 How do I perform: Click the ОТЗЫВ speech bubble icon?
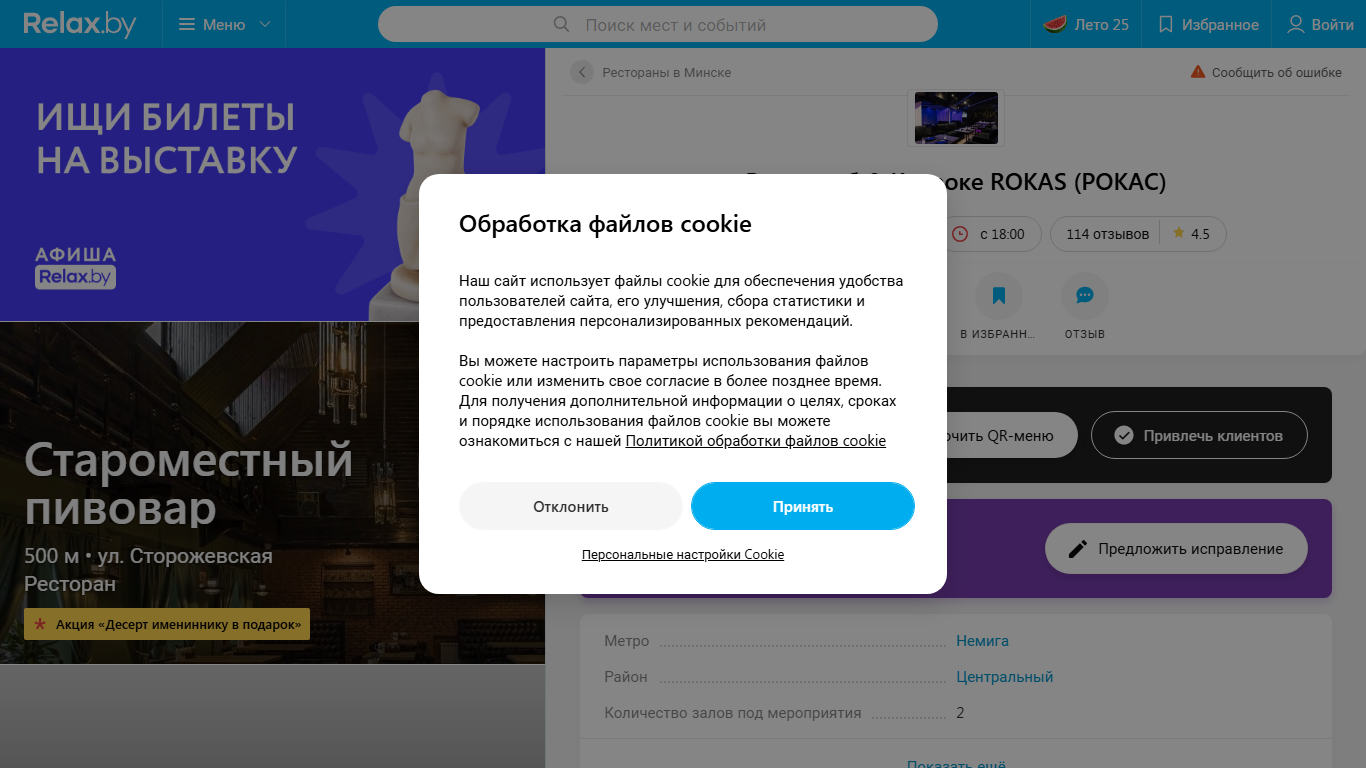pyautogui.click(x=1085, y=296)
